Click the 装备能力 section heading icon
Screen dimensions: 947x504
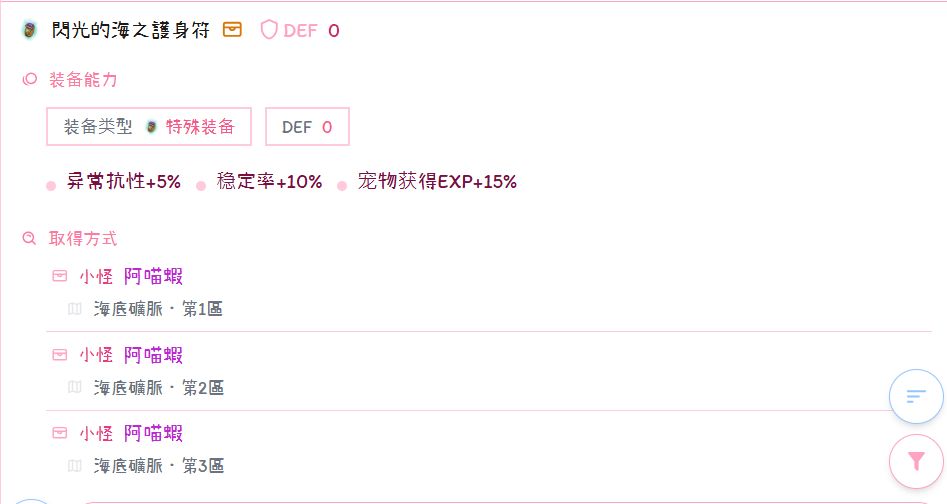coord(30,79)
